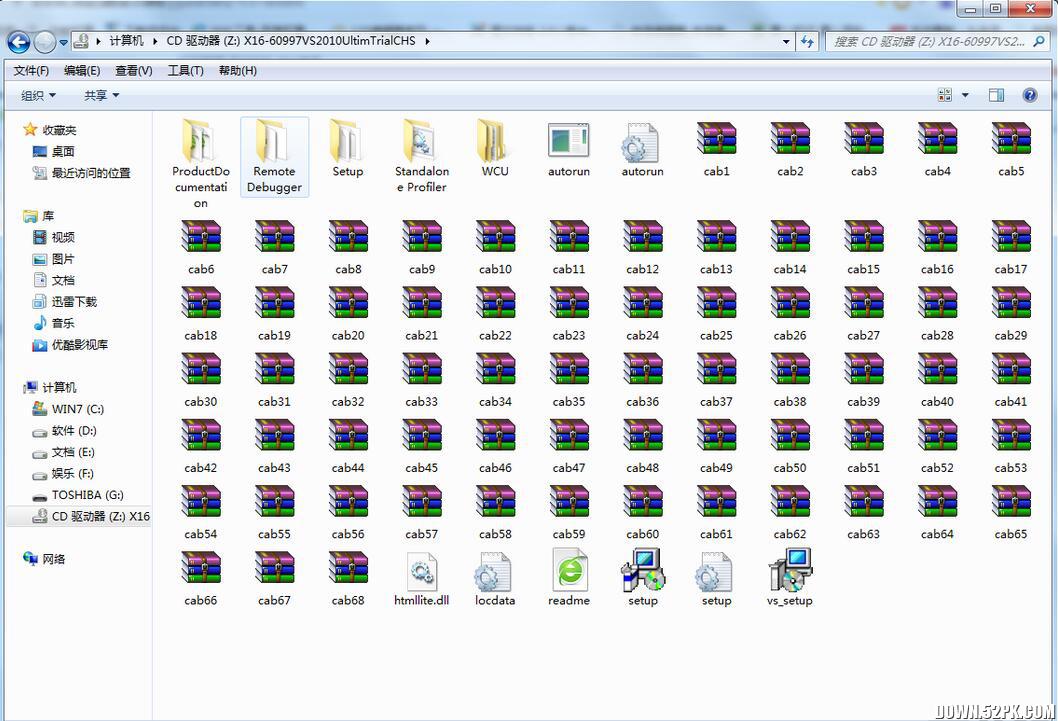This screenshot has height=721, width=1058.
Task: Open the 音乐 library
Action: (x=63, y=324)
